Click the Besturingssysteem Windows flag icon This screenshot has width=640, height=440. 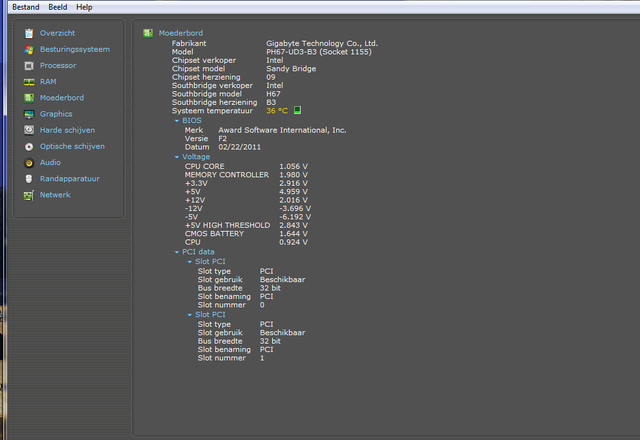tap(29, 49)
